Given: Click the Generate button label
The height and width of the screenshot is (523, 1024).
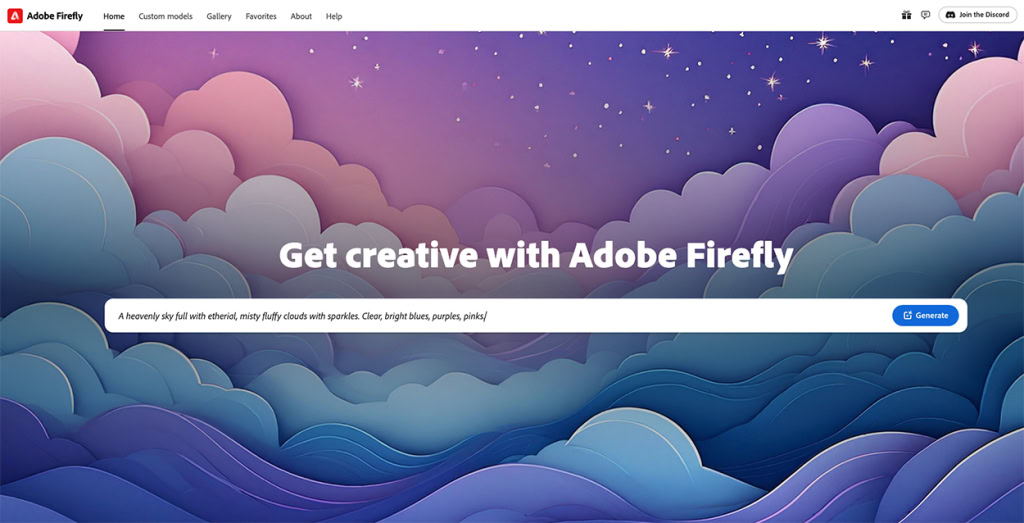Looking at the screenshot, I should tap(932, 315).
